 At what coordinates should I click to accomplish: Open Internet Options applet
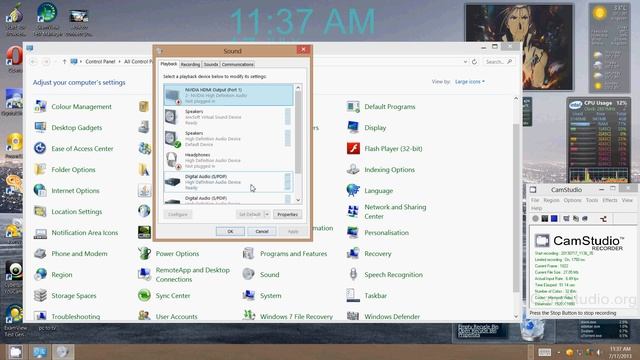(67, 191)
